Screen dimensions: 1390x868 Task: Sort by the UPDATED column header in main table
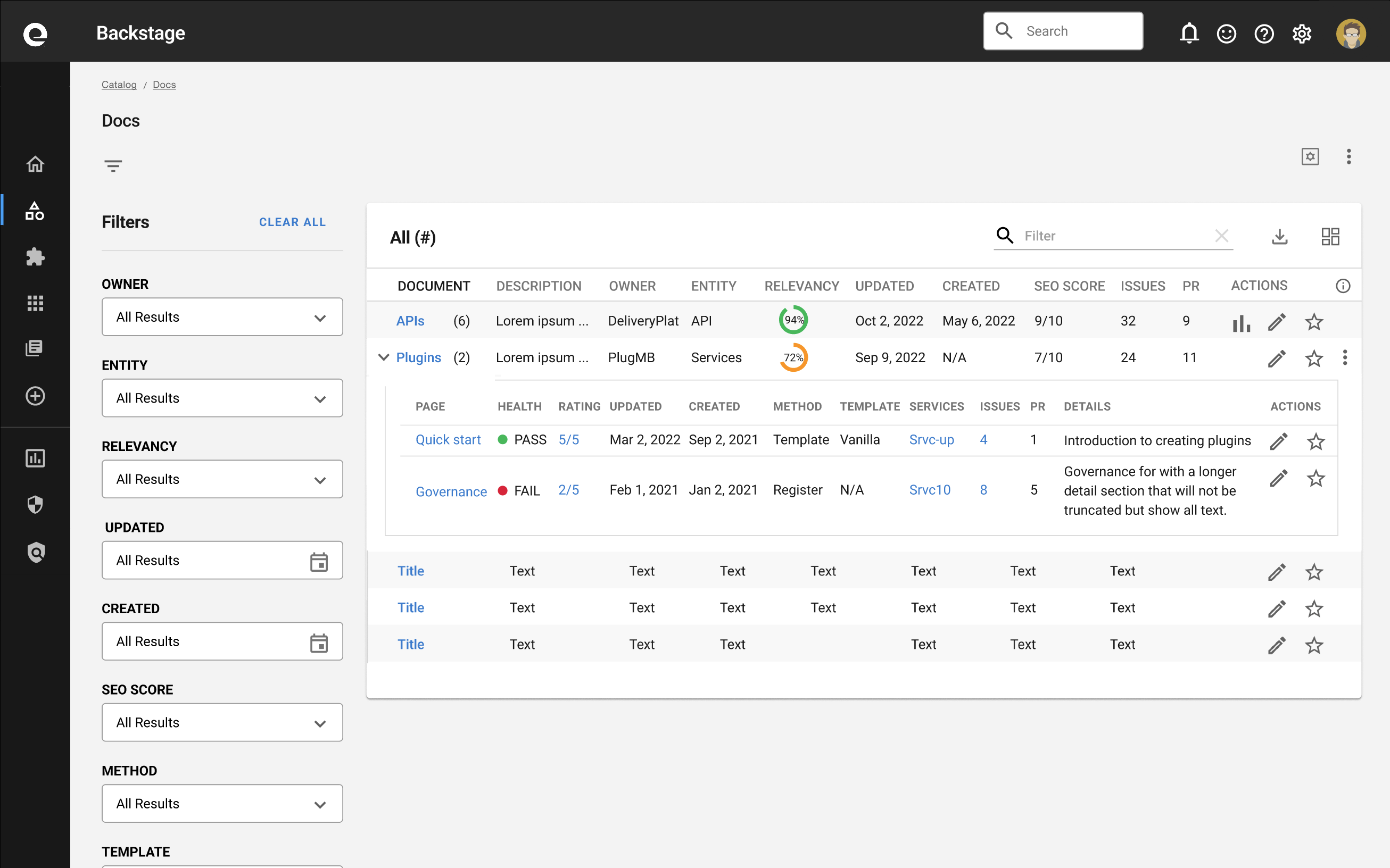[x=884, y=286]
